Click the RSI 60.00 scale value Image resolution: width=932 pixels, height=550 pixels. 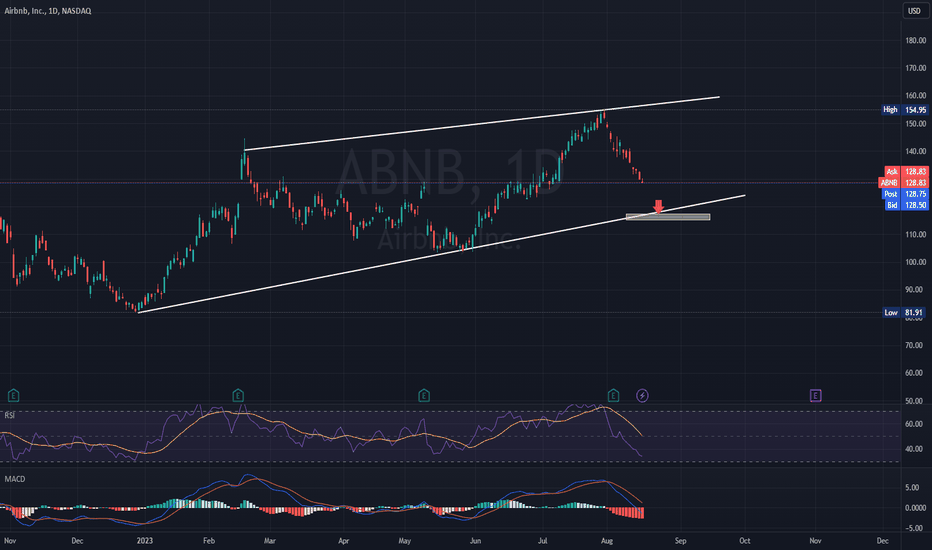914,424
